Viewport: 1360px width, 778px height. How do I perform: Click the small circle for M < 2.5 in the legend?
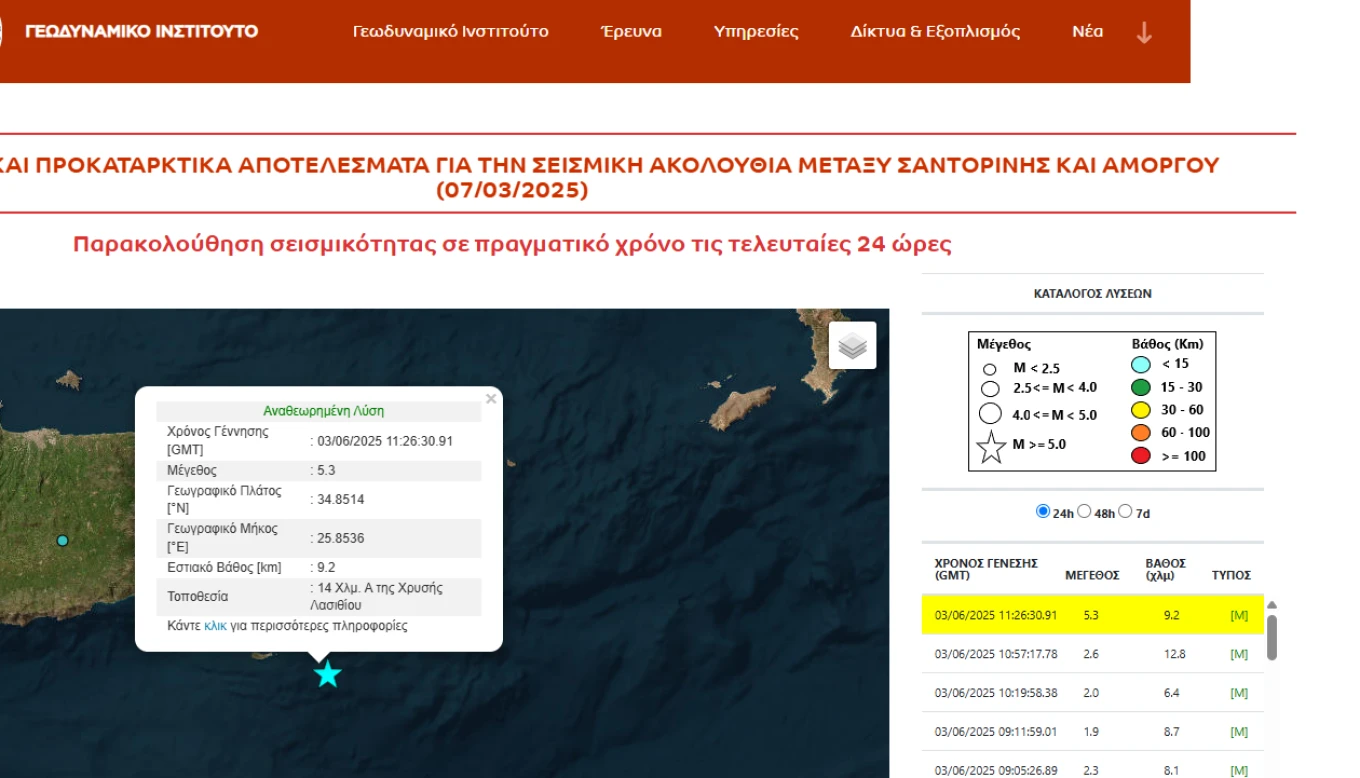[x=990, y=368]
